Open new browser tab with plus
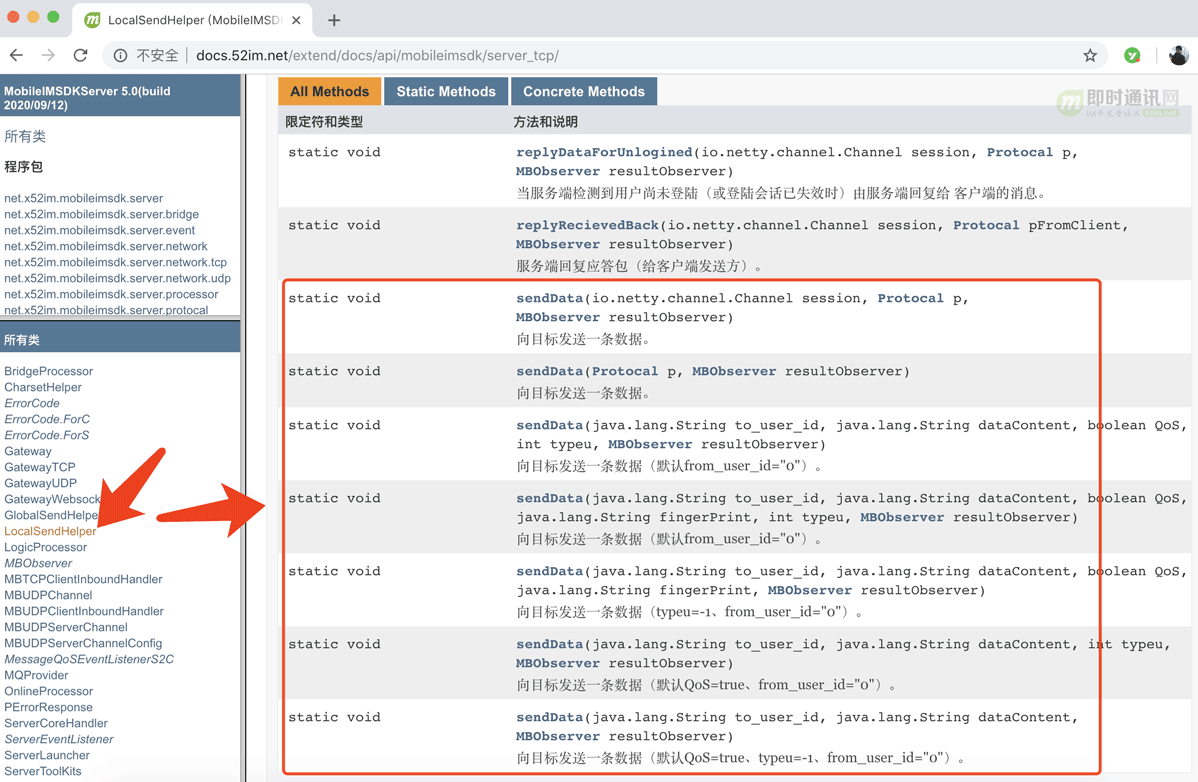The image size is (1198, 782). (x=334, y=20)
